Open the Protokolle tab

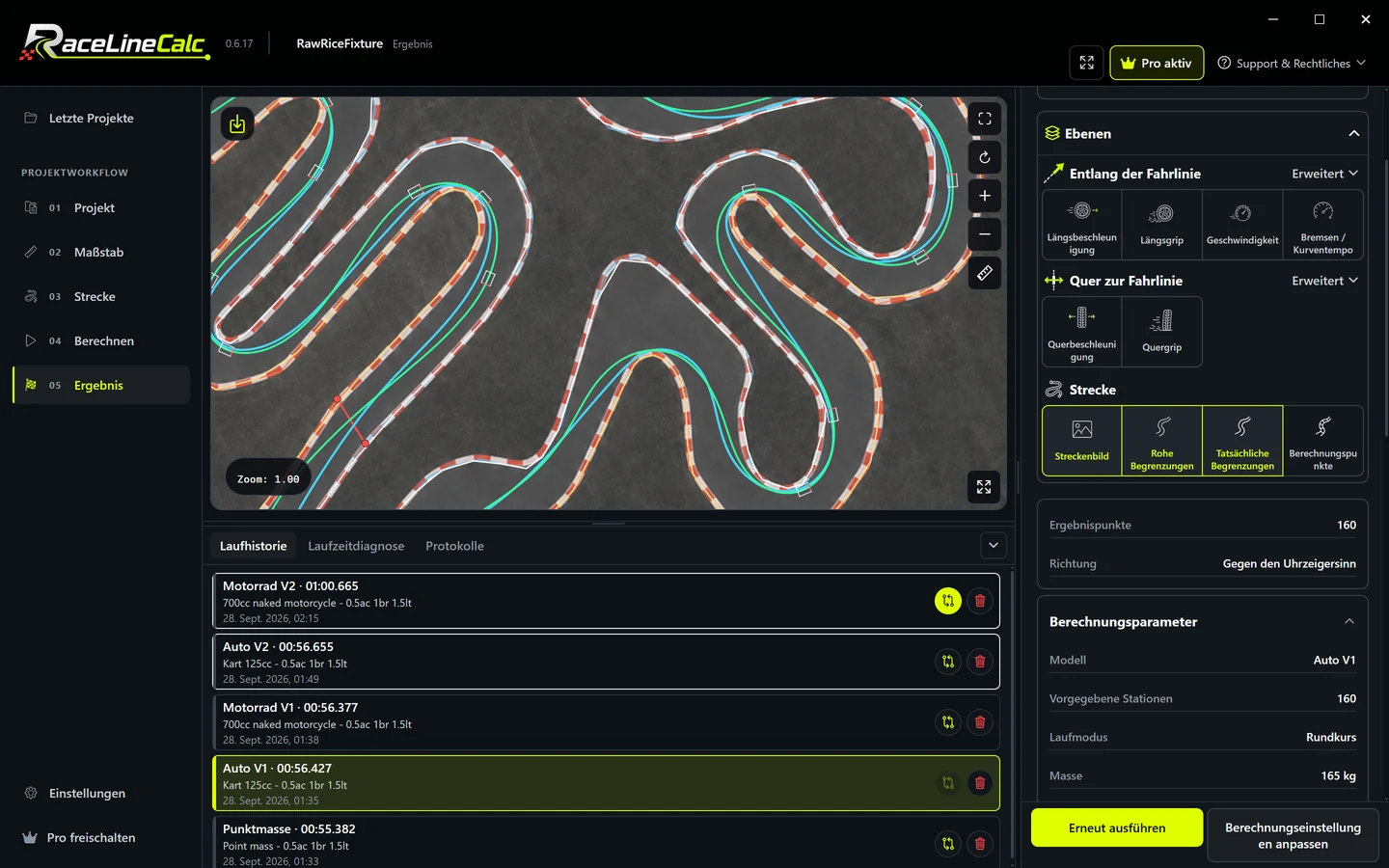[454, 546]
